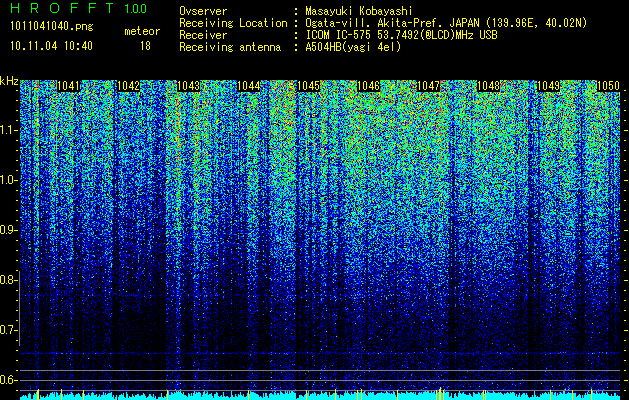Image resolution: width=629 pixels, height=400 pixels.
Task: Click the 0.7 frequency axis label
Action: (8, 330)
